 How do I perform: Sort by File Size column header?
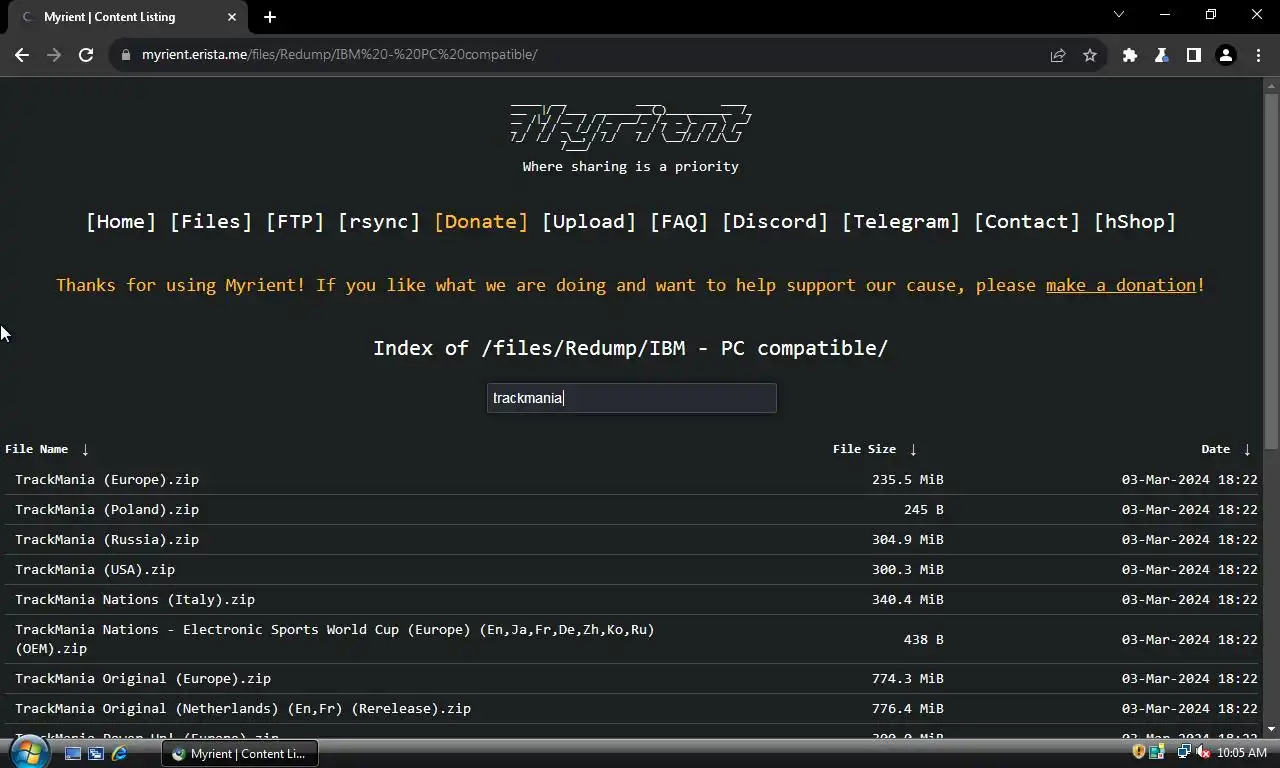click(864, 449)
